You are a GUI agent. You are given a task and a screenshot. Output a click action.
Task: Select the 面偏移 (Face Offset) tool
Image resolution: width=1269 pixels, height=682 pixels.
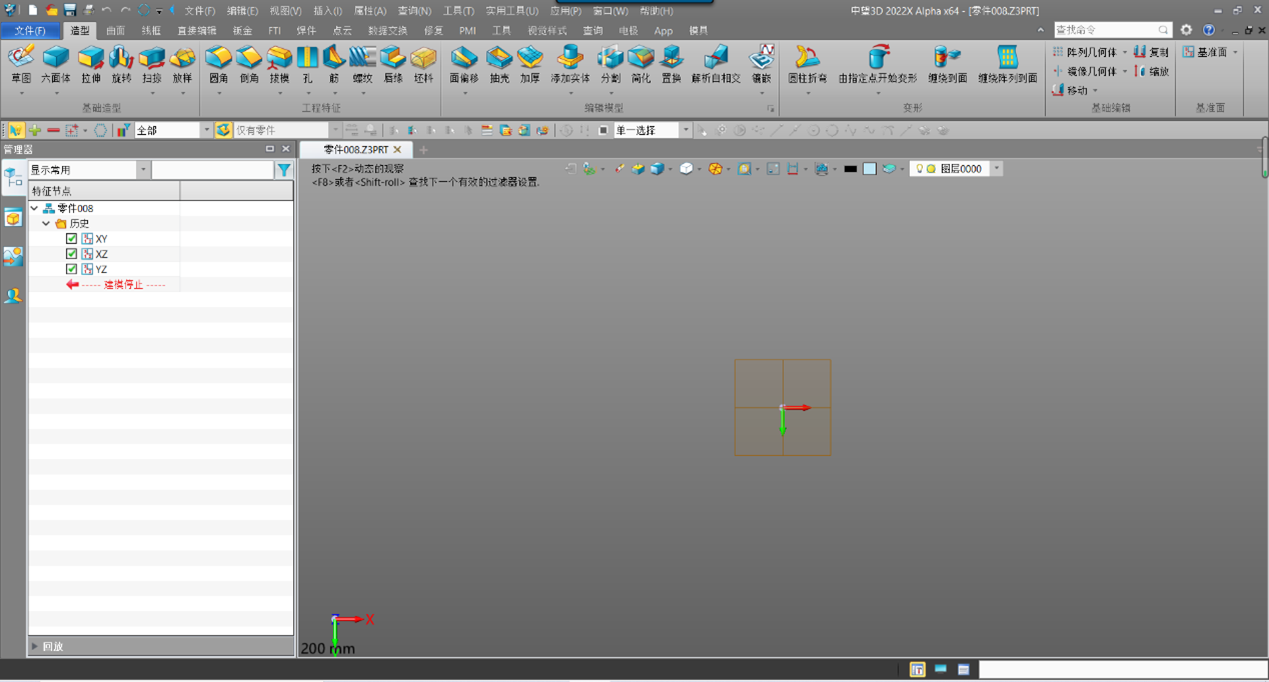pyautogui.click(x=464, y=64)
